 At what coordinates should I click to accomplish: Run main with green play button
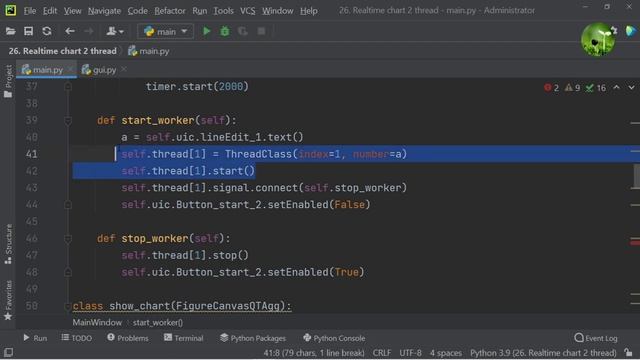click(207, 31)
